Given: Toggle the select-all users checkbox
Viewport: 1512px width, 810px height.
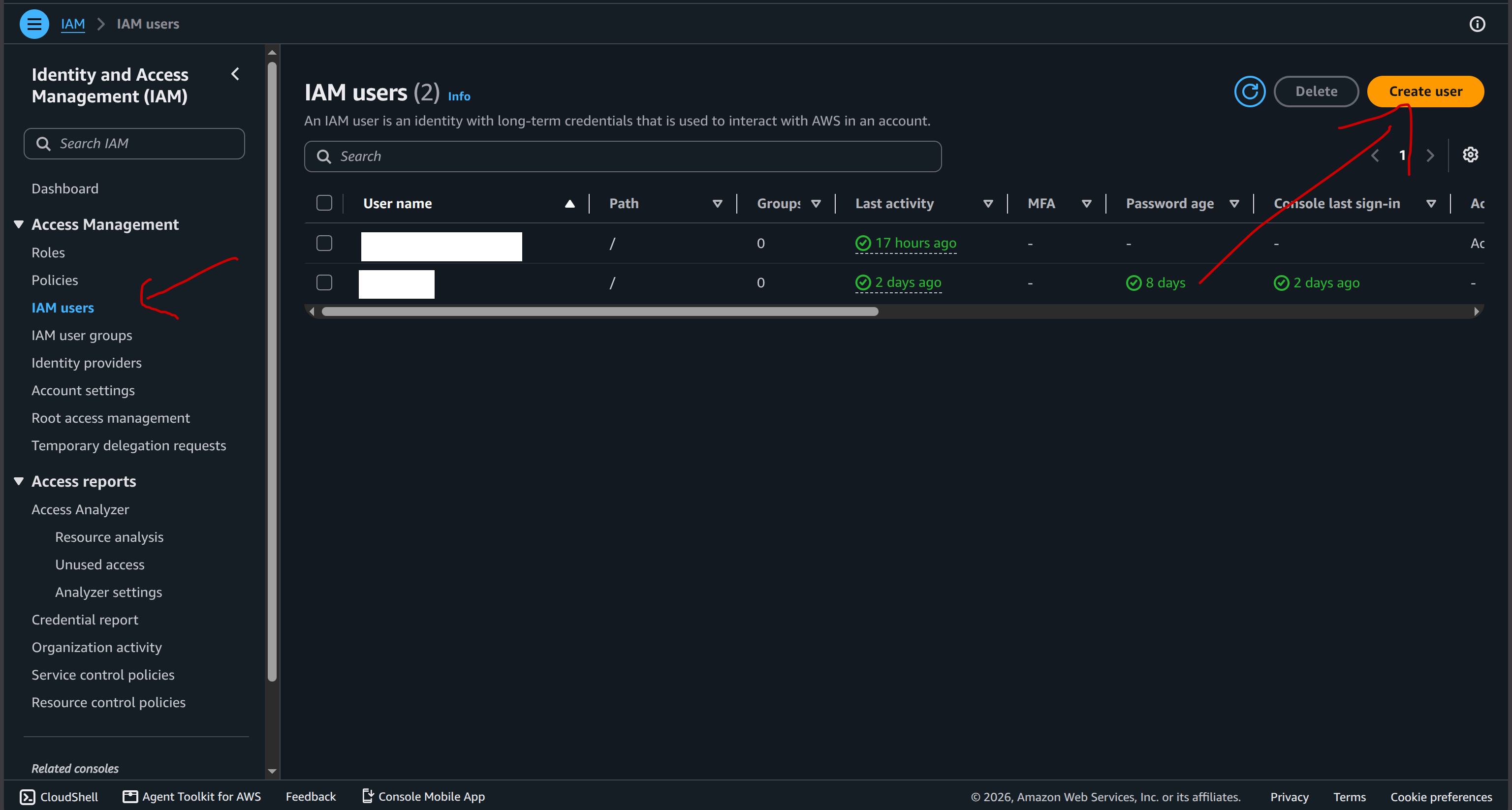Looking at the screenshot, I should pyautogui.click(x=324, y=203).
